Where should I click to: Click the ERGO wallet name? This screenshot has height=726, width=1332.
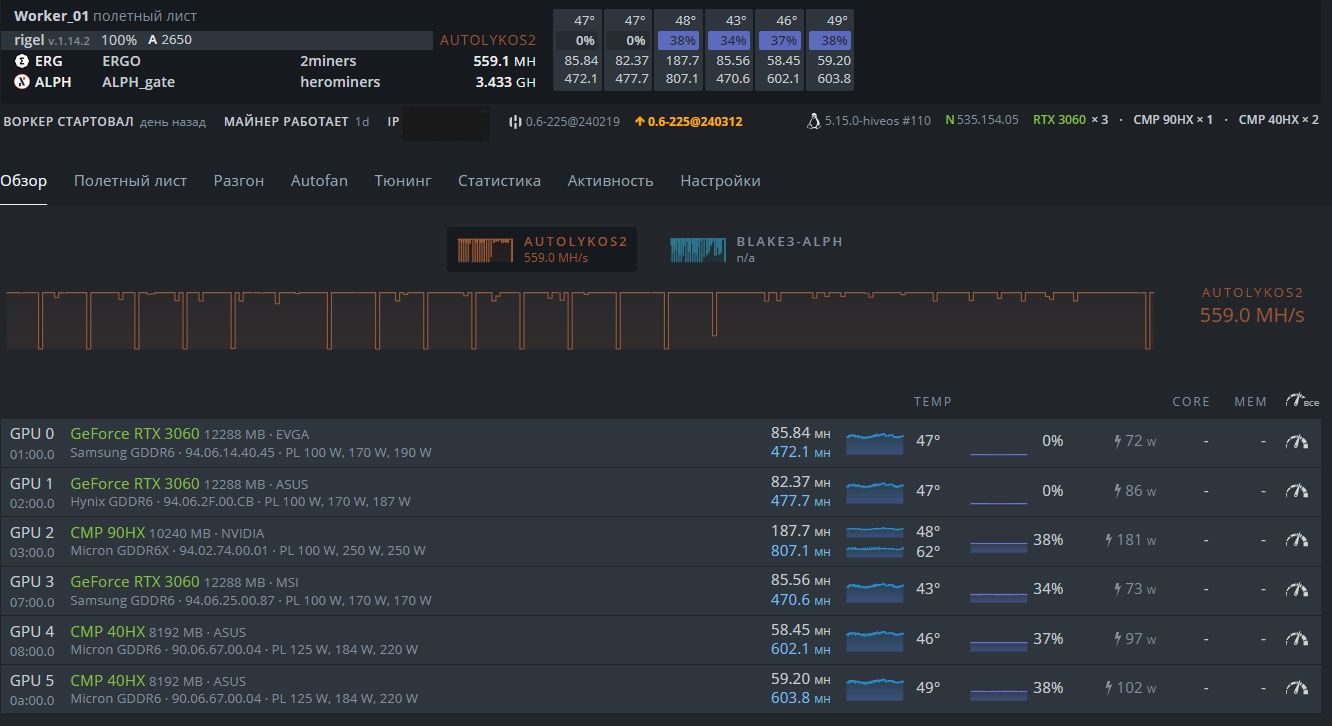click(x=121, y=61)
